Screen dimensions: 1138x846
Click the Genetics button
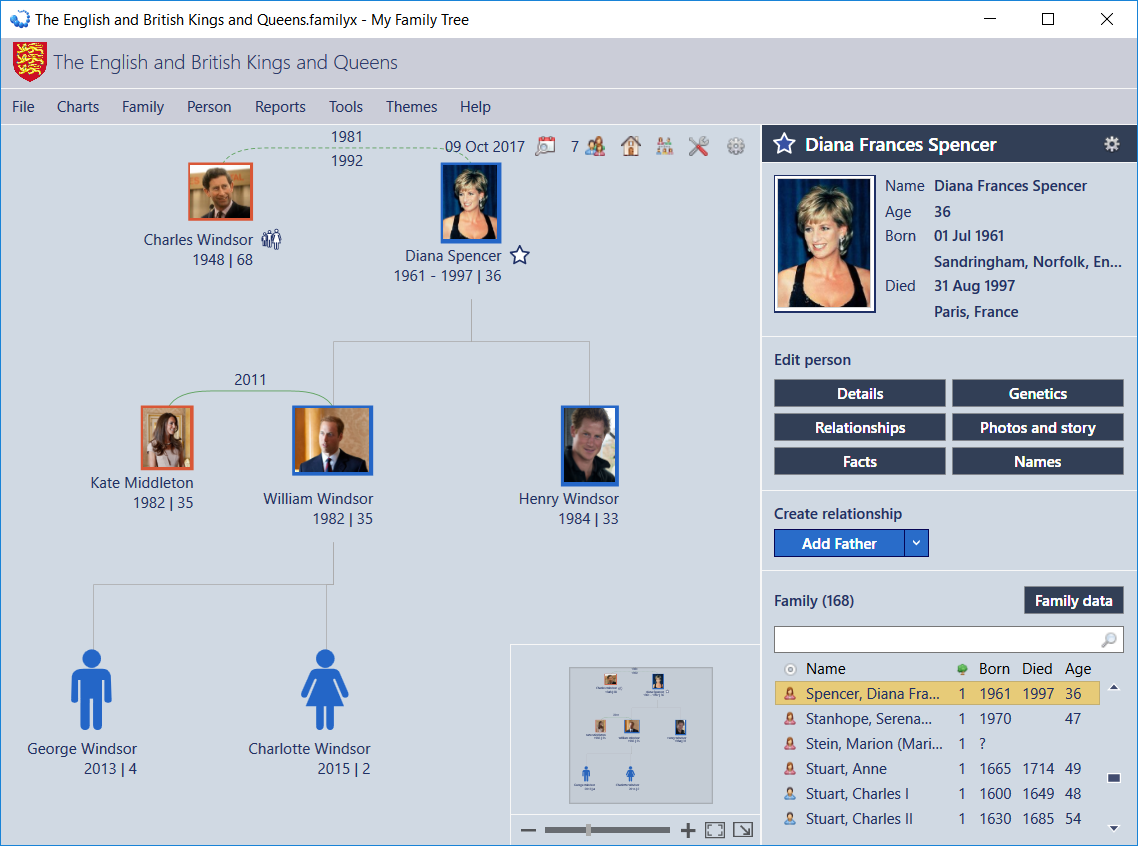[1037, 393]
